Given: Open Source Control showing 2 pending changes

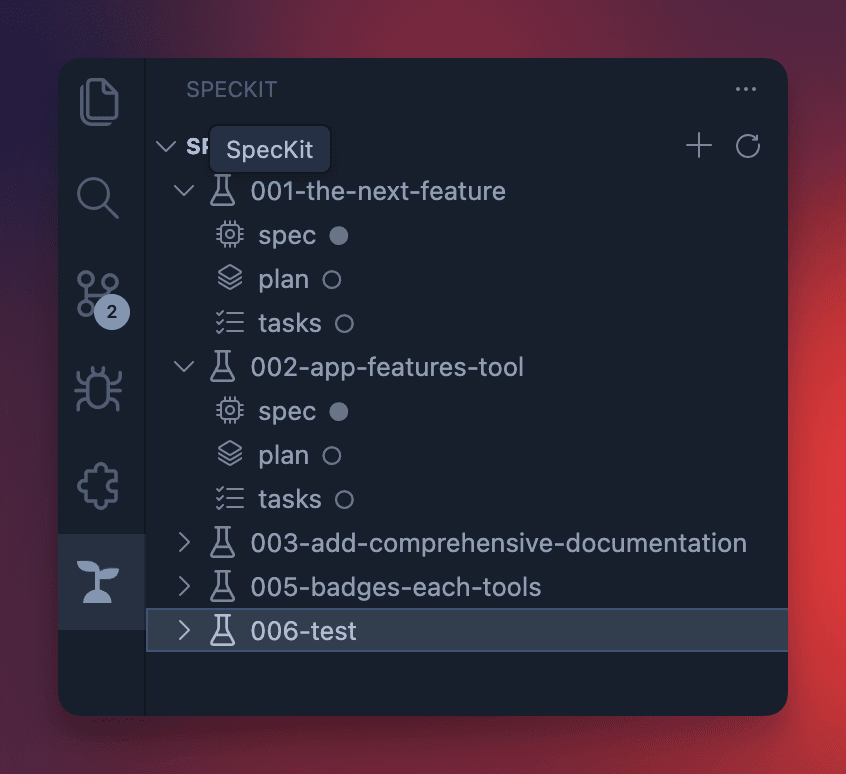Looking at the screenshot, I should 99,295.
